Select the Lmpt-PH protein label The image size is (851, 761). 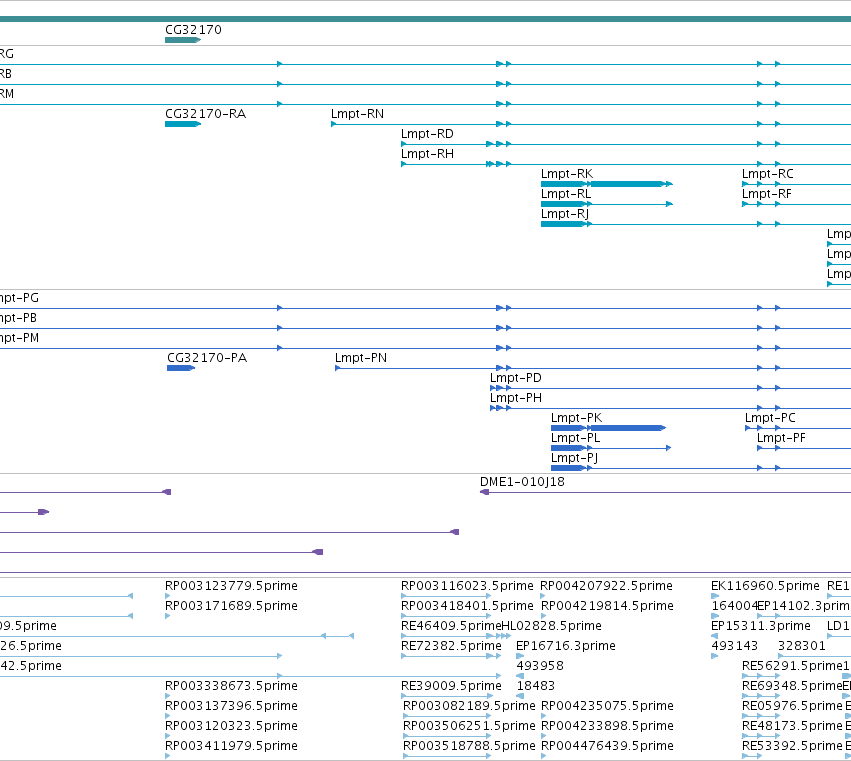pyautogui.click(x=516, y=398)
